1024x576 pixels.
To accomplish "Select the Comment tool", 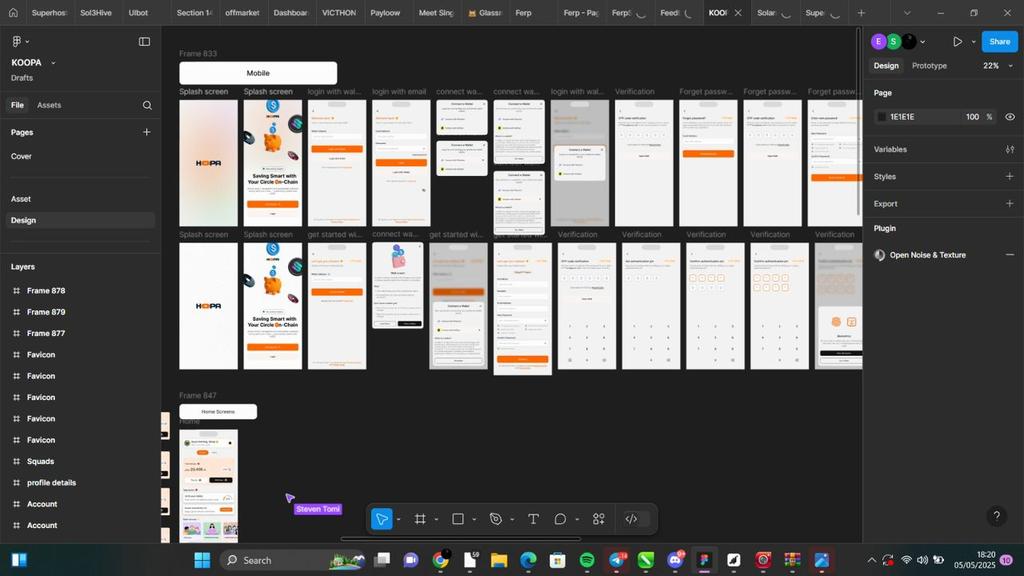I will [x=560, y=519].
